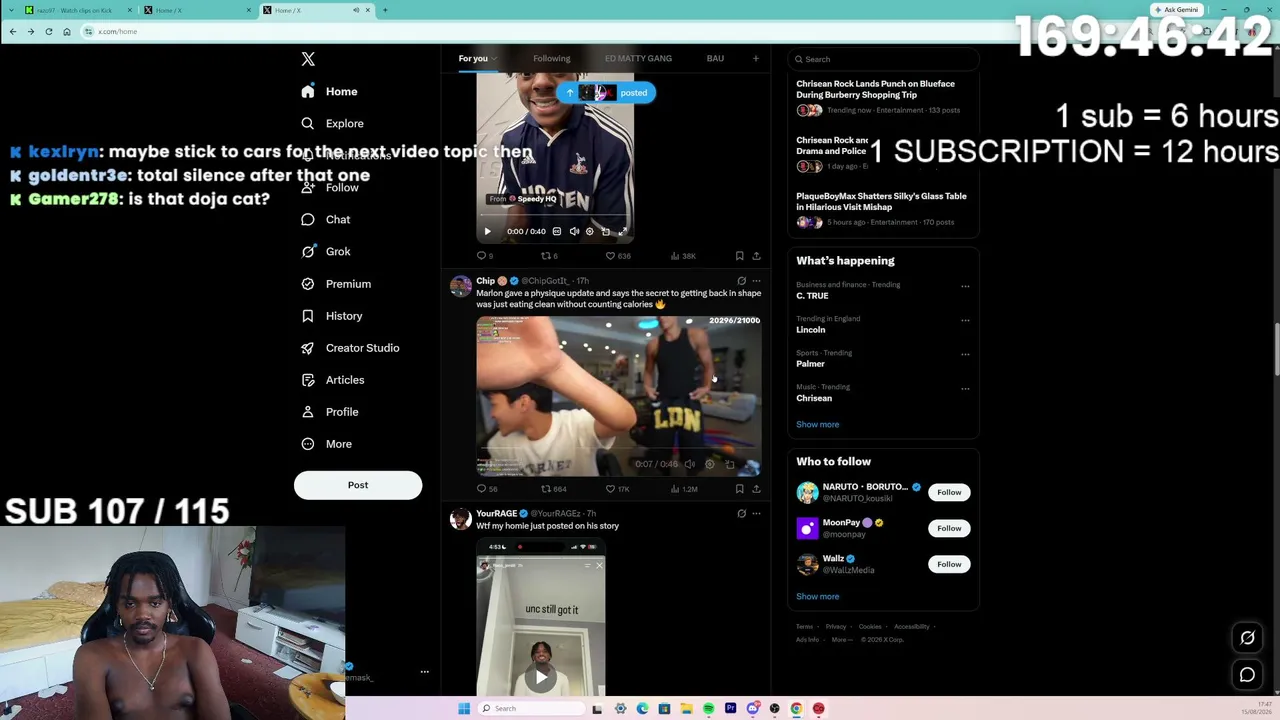Open Profile from the sidebar
This screenshot has height=720, width=1280.
(330, 411)
